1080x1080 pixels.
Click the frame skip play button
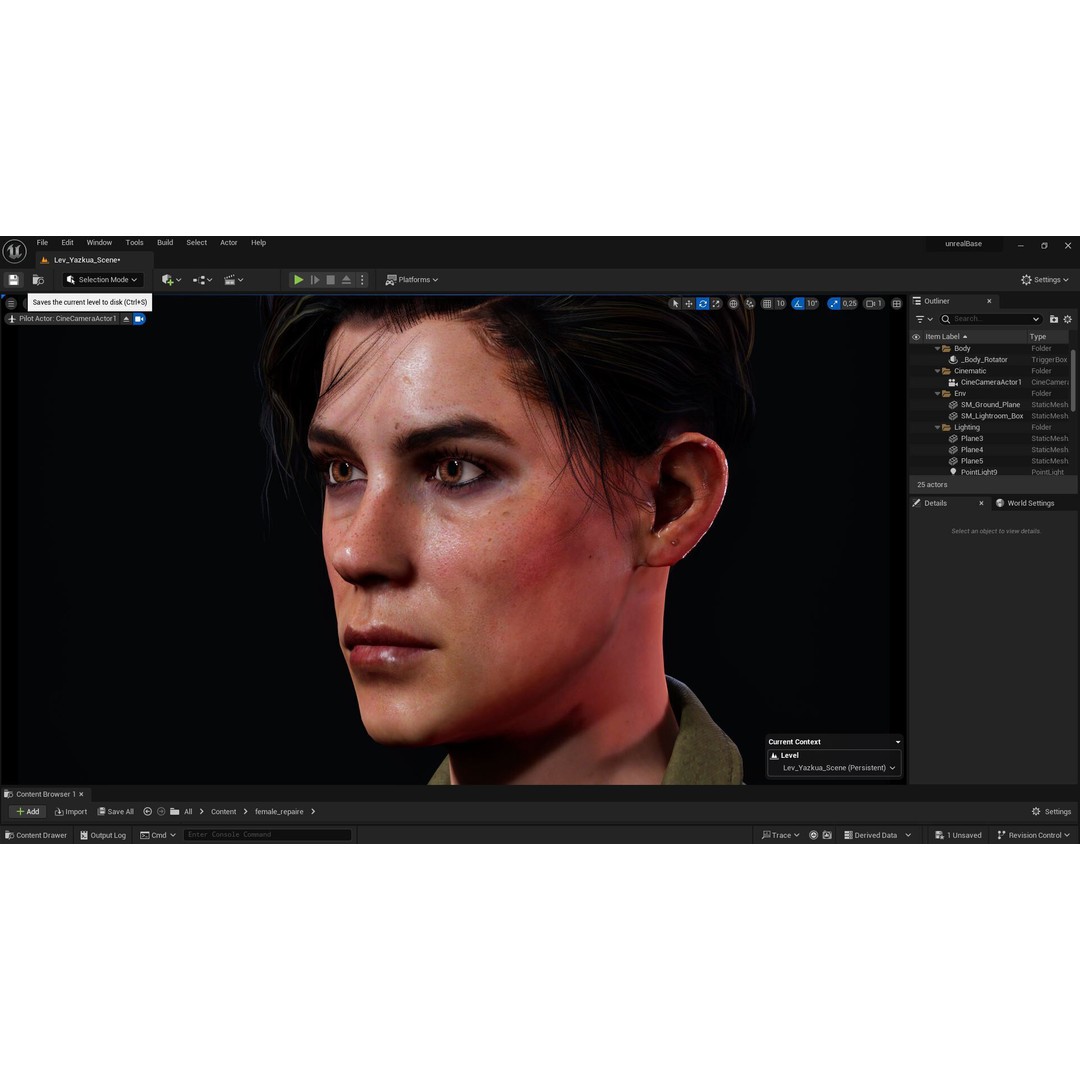pos(315,280)
